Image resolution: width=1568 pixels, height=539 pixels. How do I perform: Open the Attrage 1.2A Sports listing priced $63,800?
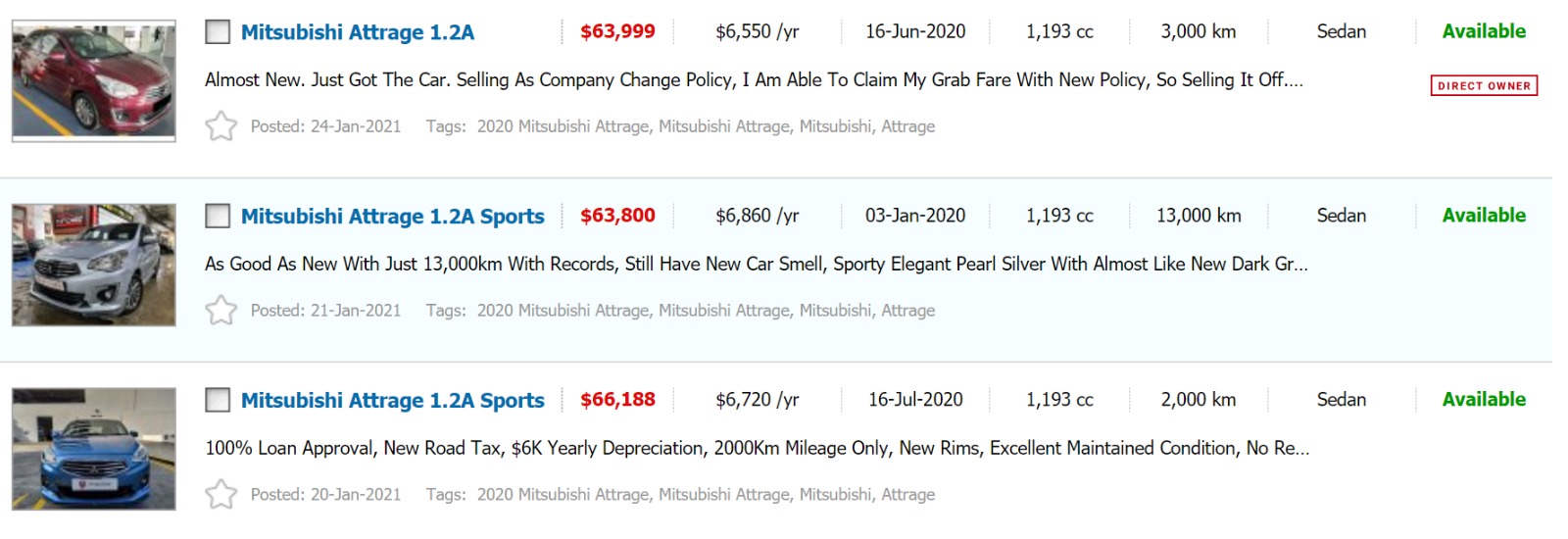(392, 217)
